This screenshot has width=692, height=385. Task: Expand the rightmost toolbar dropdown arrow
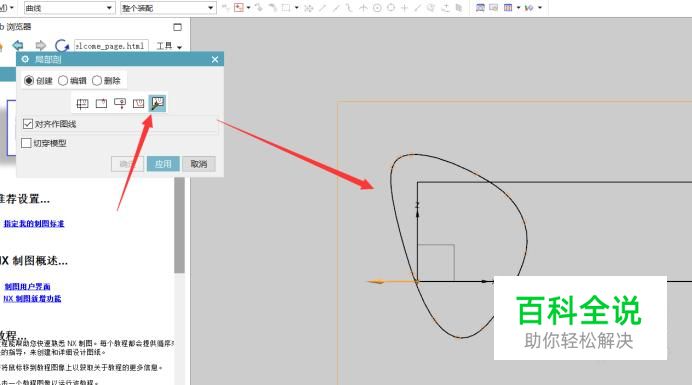(x=540, y=8)
